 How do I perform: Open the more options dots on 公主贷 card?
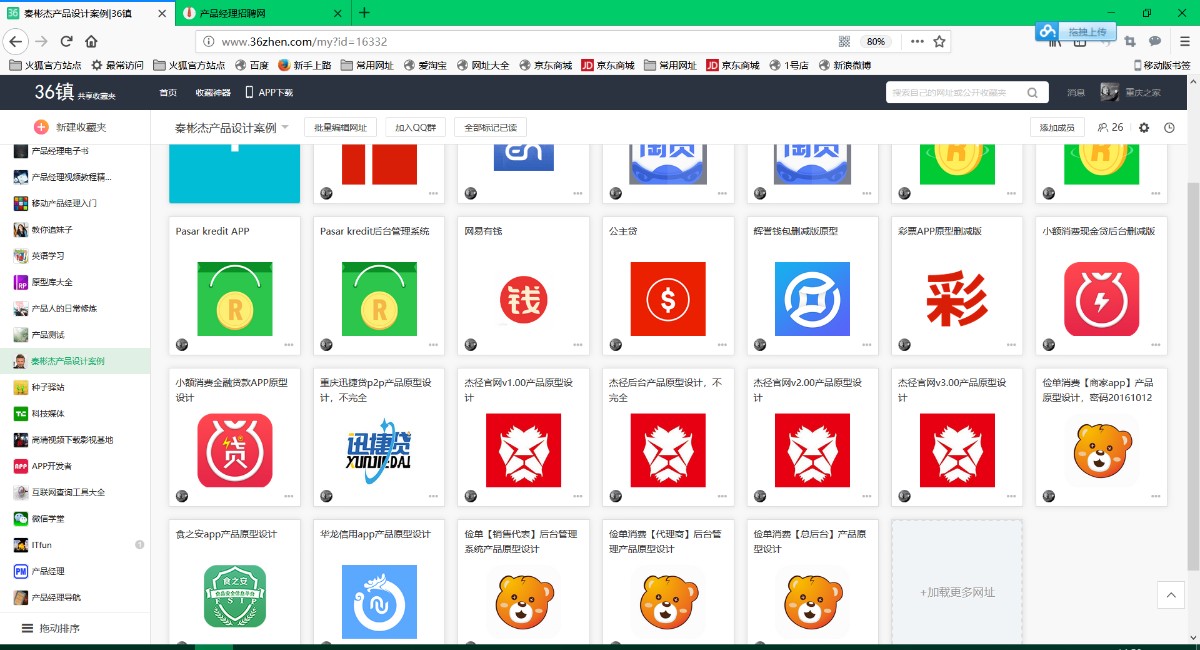(x=722, y=344)
